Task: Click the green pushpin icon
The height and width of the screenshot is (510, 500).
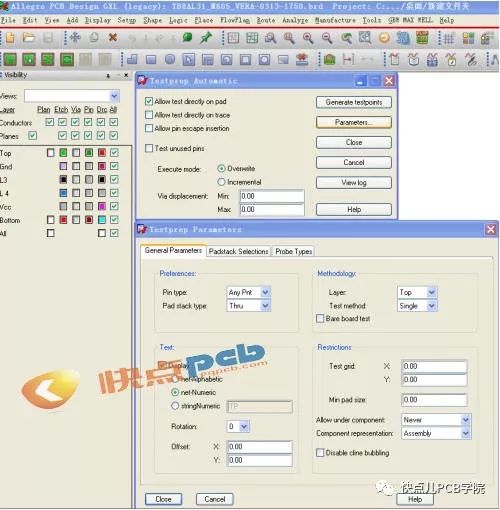Action: point(206,38)
